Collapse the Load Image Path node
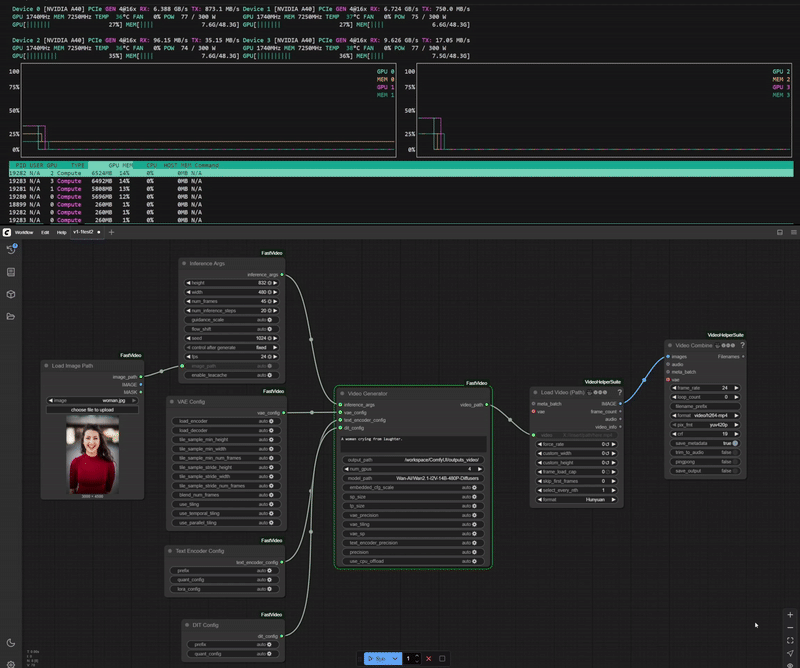This screenshot has height=668, width=800. click(46, 365)
